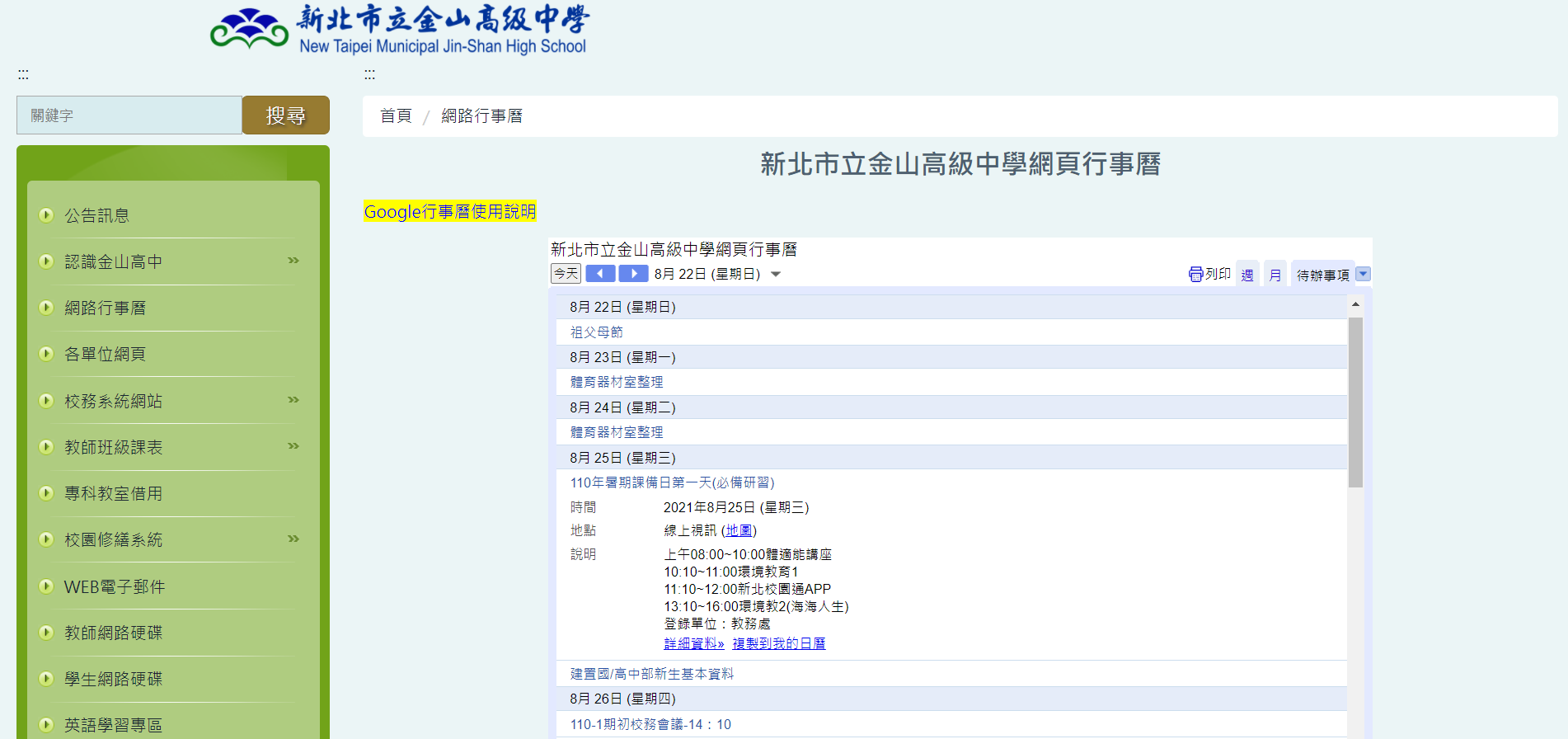Open the 體育器材室整理 event on 8月 23日
Image resolution: width=1568 pixels, height=739 pixels.
coord(617,382)
